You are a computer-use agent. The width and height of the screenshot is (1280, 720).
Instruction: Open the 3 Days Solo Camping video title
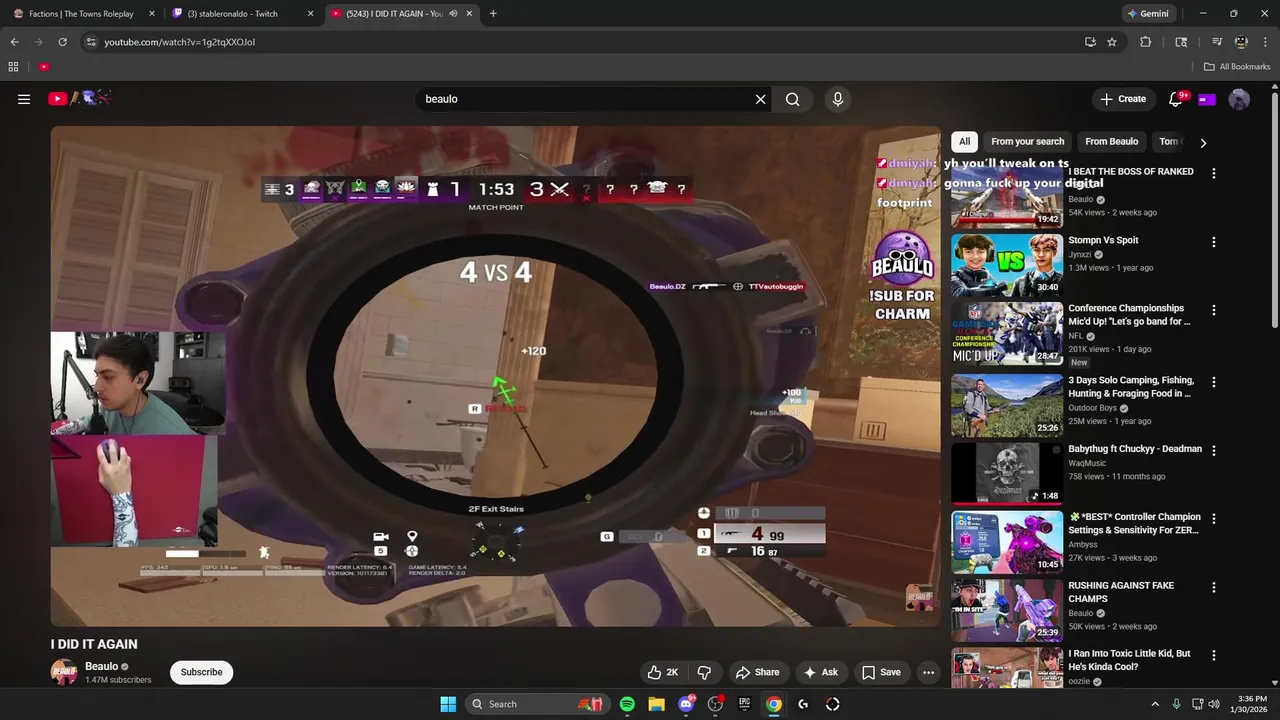(1130, 387)
